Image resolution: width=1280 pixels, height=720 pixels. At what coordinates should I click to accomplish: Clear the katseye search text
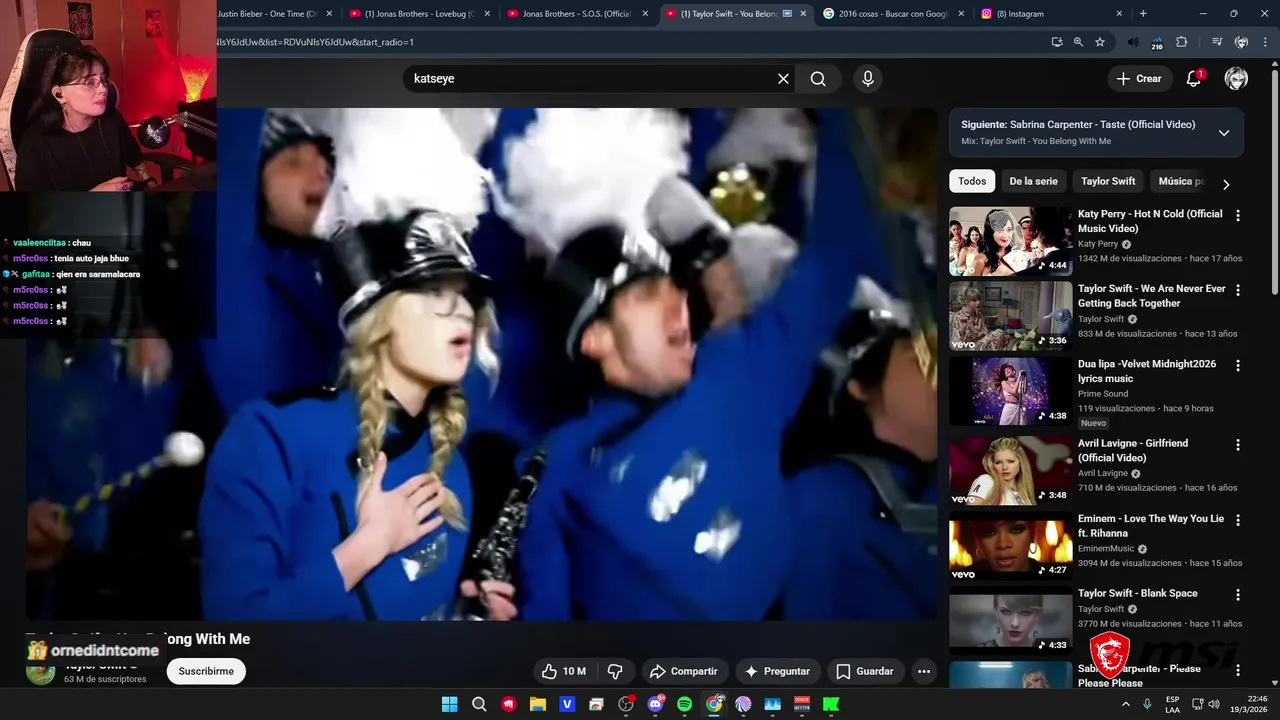[x=783, y=79]
